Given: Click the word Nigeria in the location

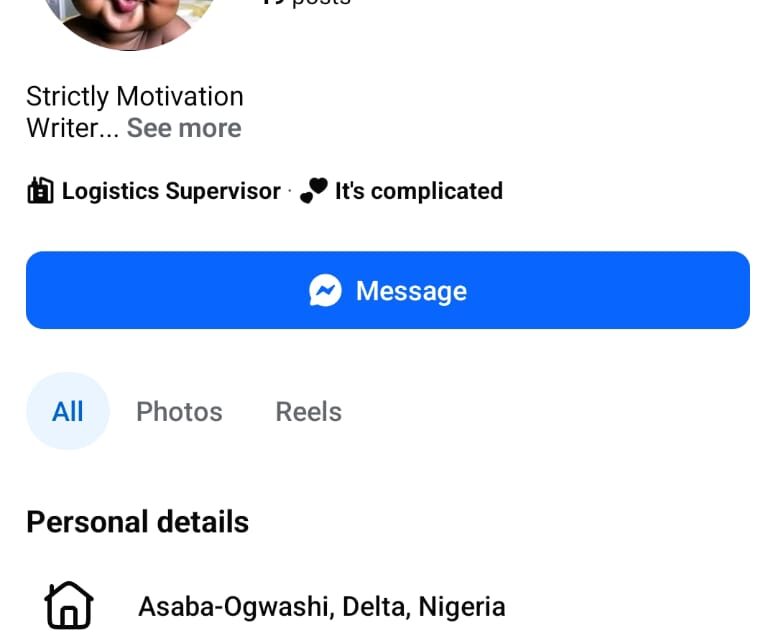Looking at the screenshot, I should 461,606.
